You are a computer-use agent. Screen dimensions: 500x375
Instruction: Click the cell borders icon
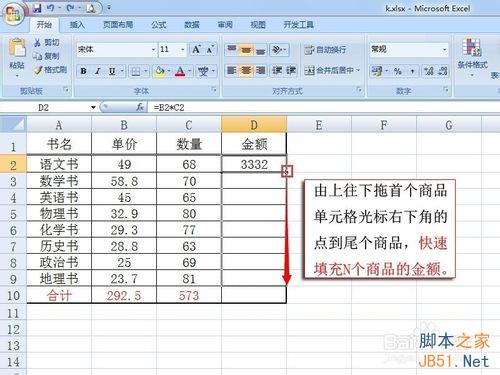(135, 71)
